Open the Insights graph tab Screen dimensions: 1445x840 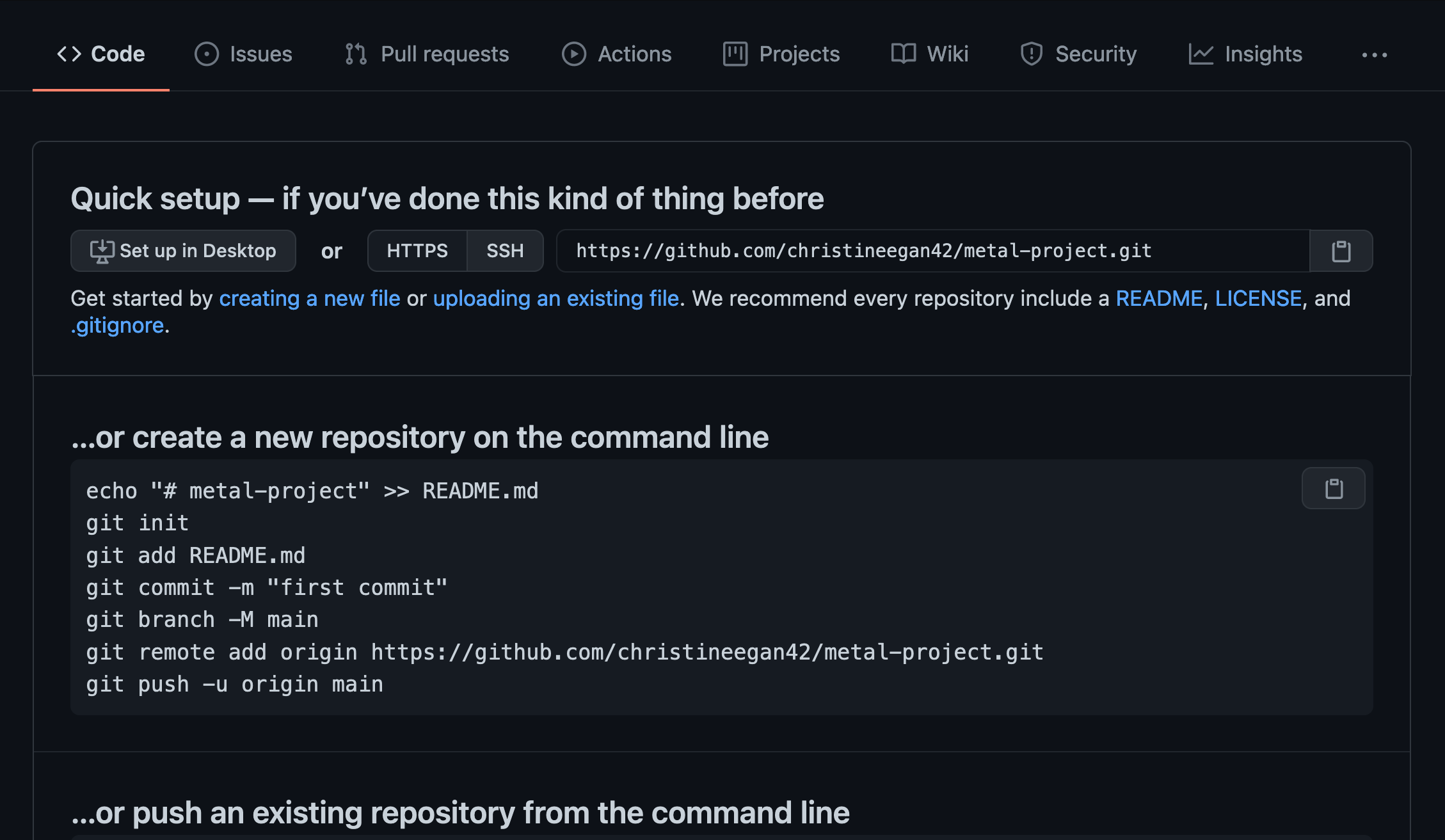click(1245, 54)
